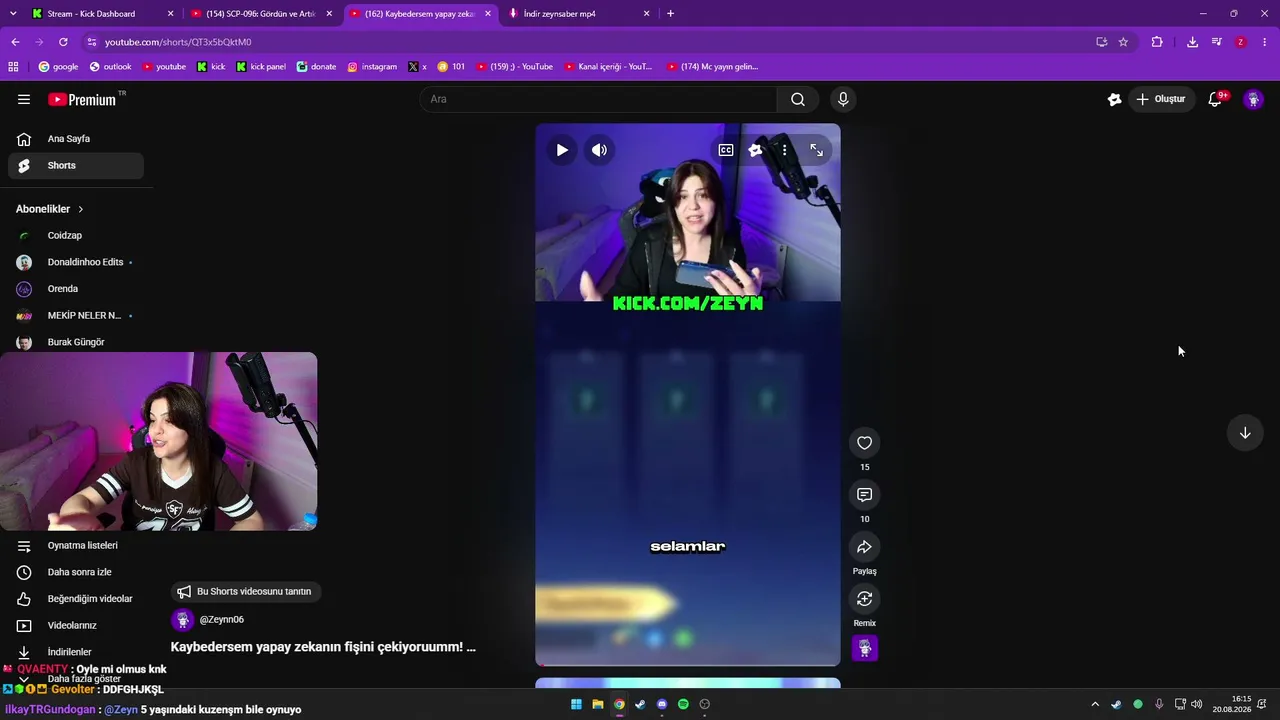The image size is (1280, 720).
Task: Play the paused Short
Action: pos(562,150)
